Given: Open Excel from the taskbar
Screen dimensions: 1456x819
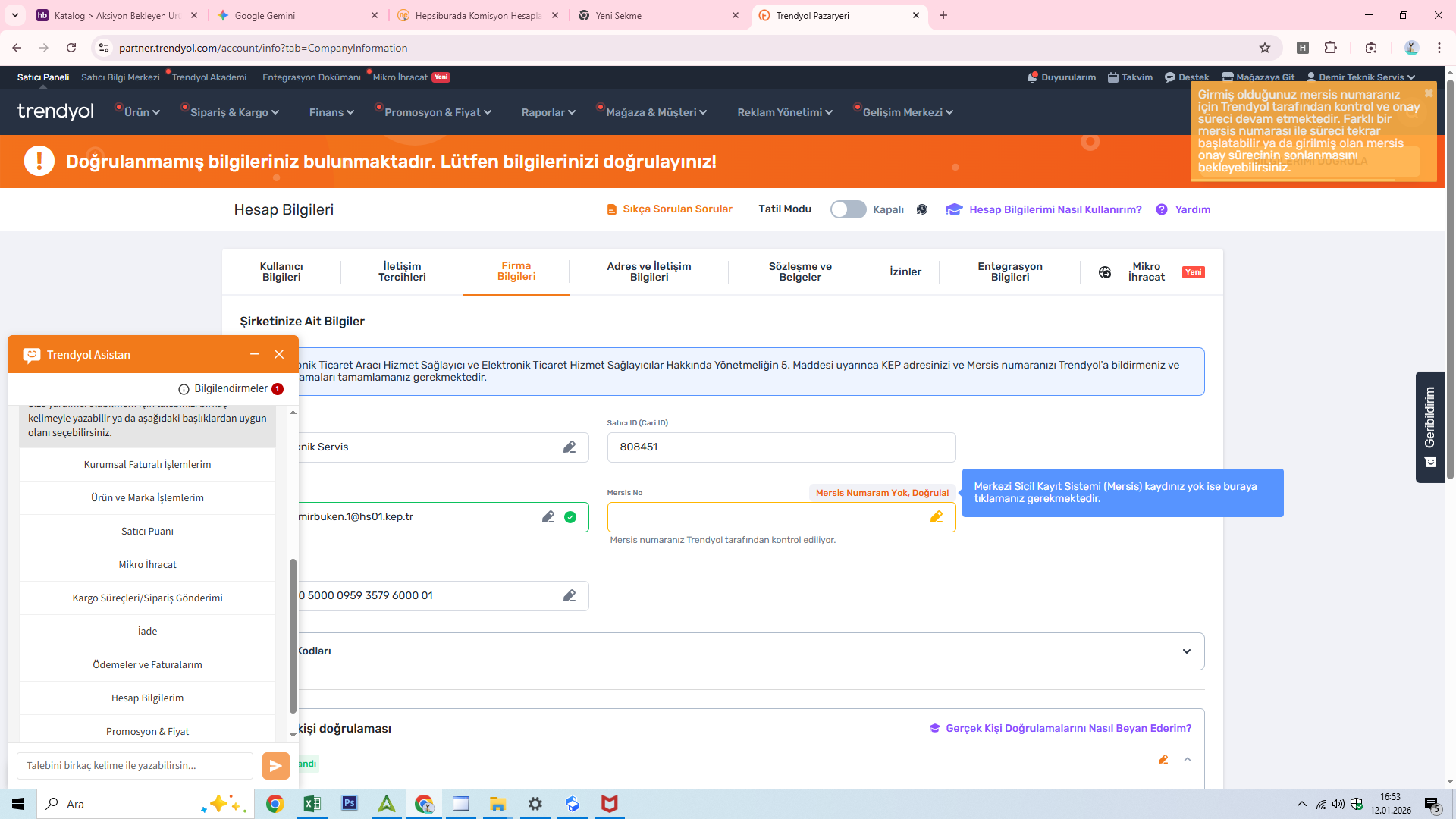Looking at the screenshot, I should pos(312,804).
